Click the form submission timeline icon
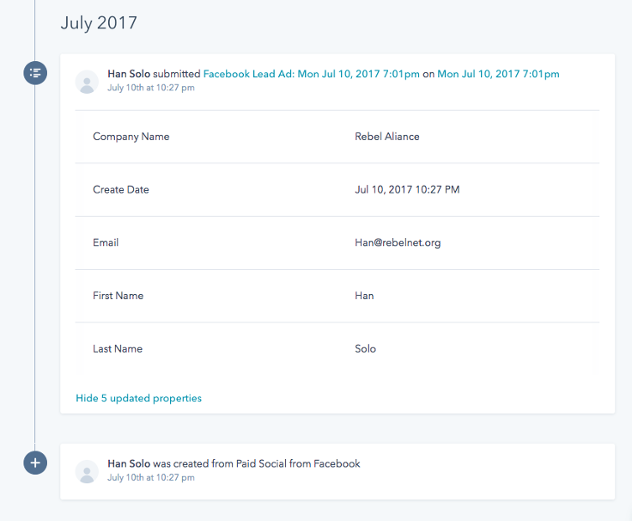The image size is (632, 521). click(35, 73)
